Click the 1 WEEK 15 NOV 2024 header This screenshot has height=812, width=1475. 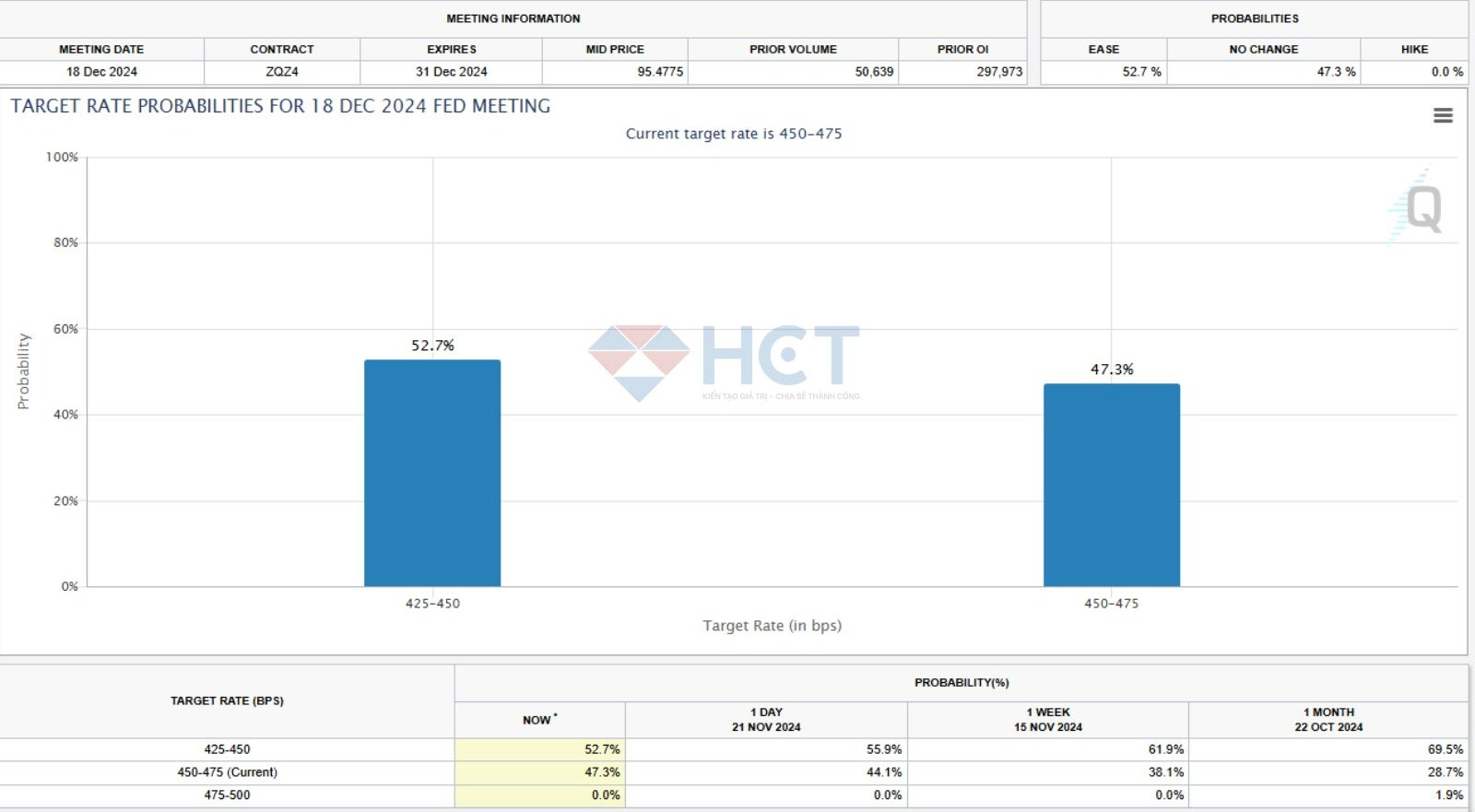pyautogui.click(x=1048, y=720)
